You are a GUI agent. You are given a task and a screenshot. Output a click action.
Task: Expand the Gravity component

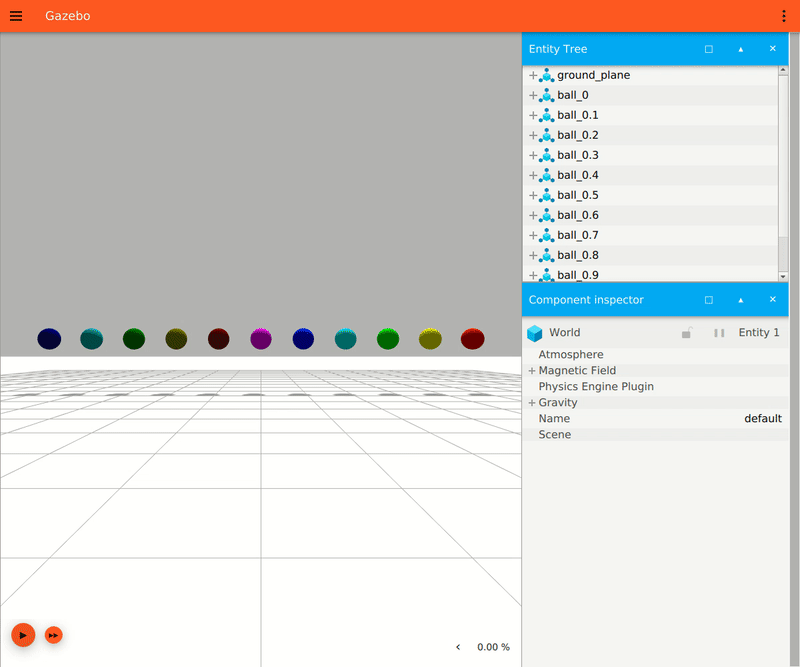[x=532, y=403]
